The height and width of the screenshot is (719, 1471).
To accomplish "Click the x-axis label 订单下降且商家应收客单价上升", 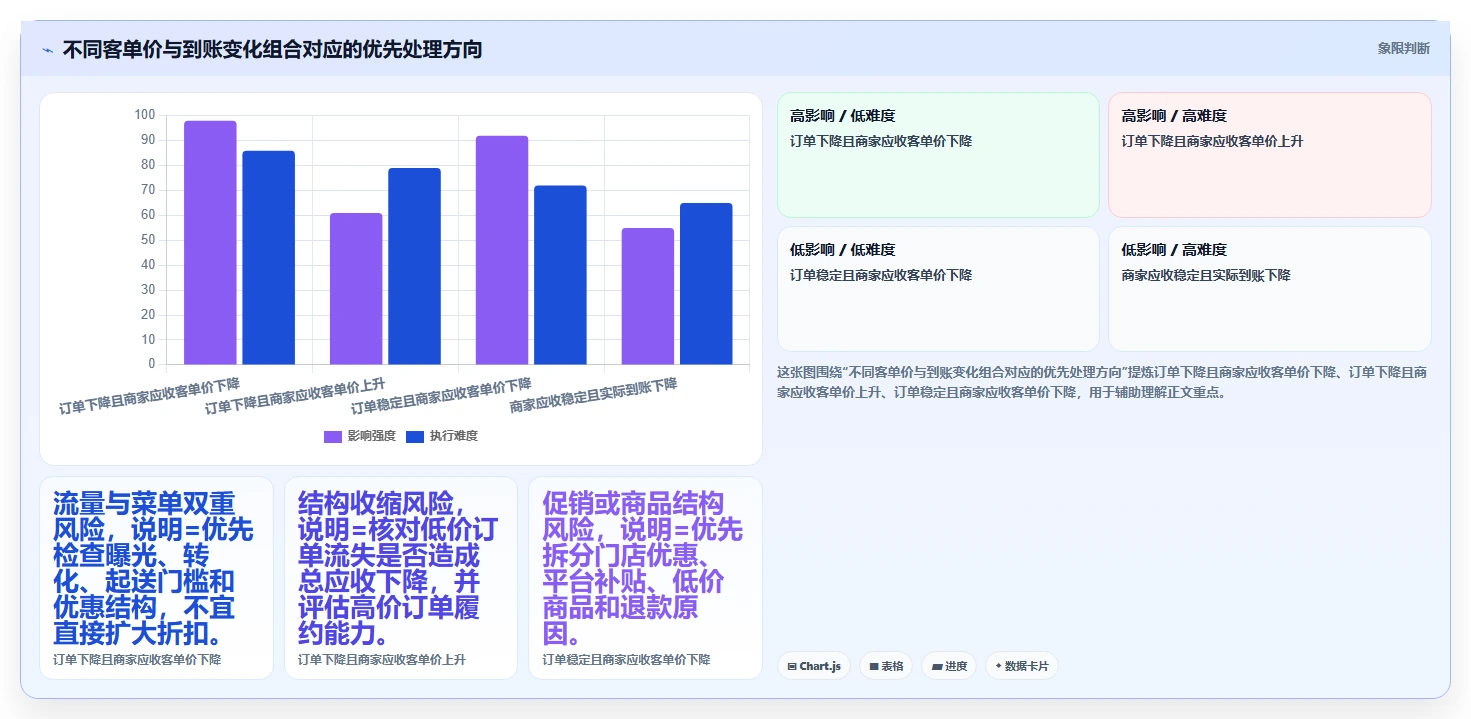I will (x=295, y=396).
